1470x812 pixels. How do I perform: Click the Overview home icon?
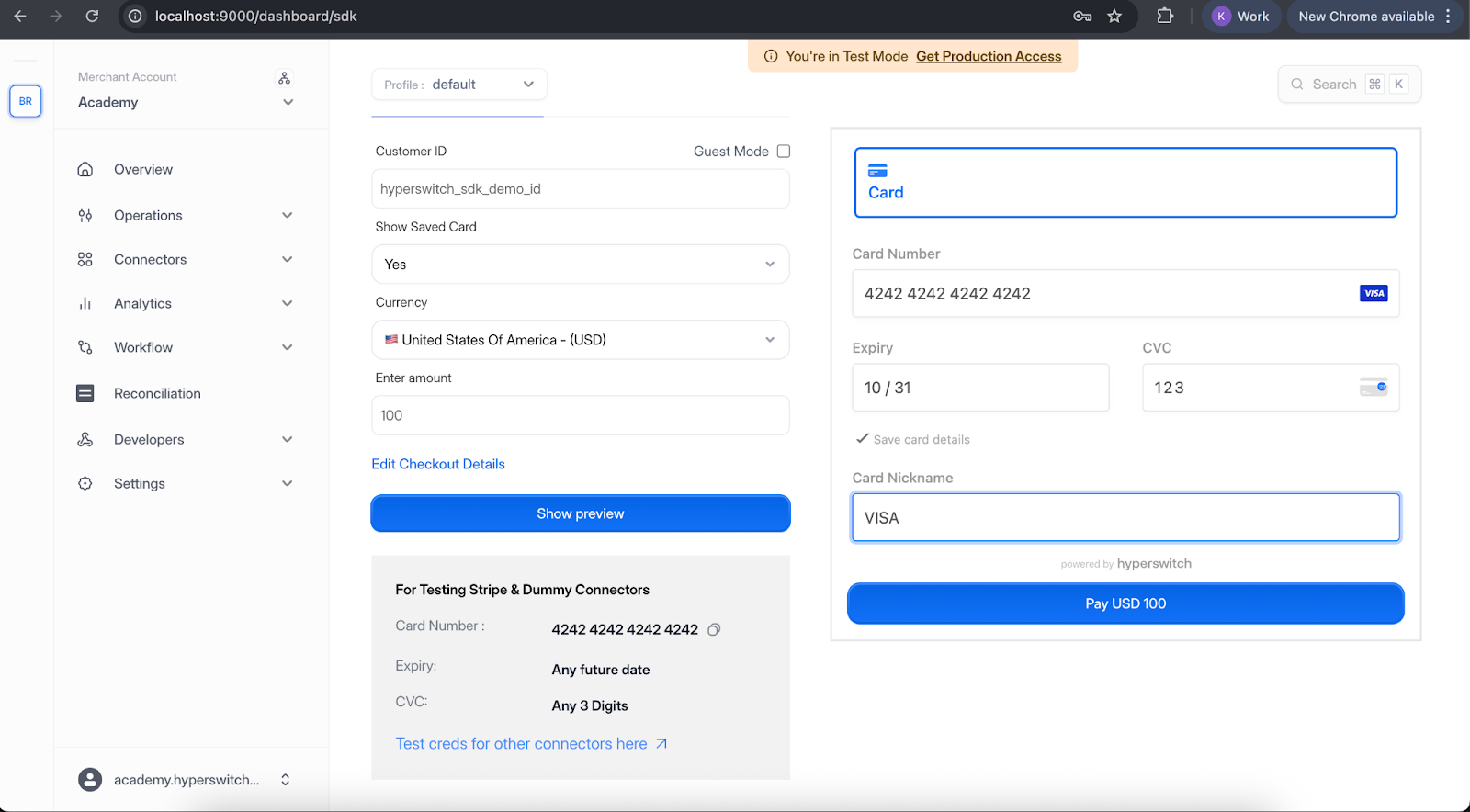85,169
